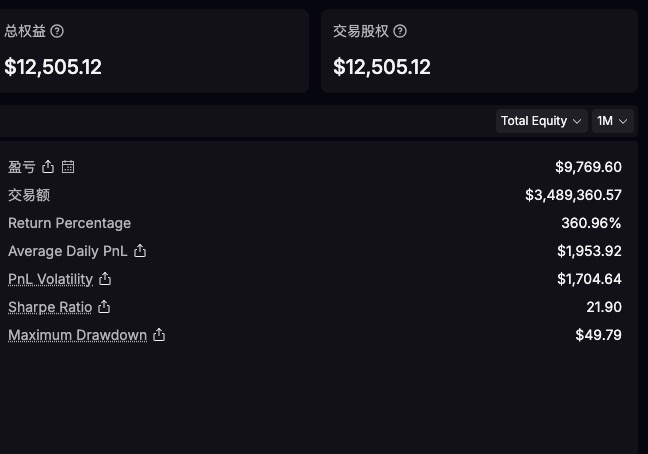
Task: Click the Return Percentage value 360.96%
Action: [591, 223]
